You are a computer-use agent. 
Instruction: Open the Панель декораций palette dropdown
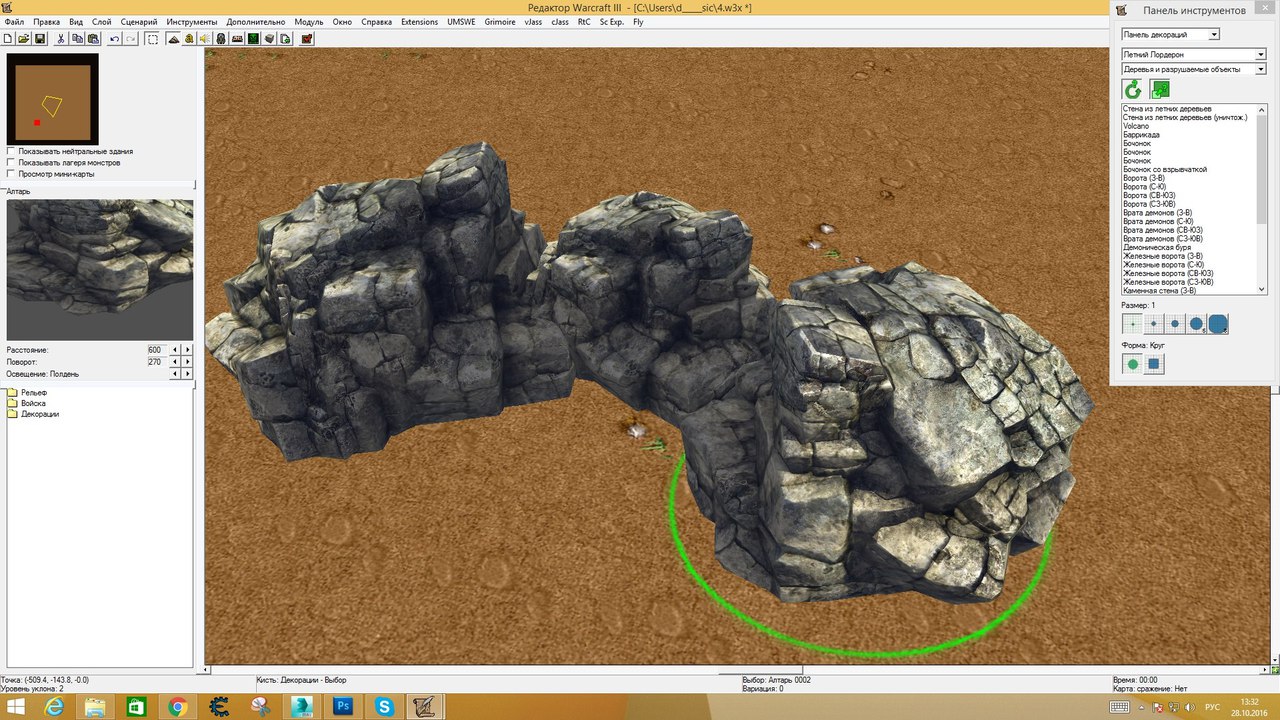1171,35
